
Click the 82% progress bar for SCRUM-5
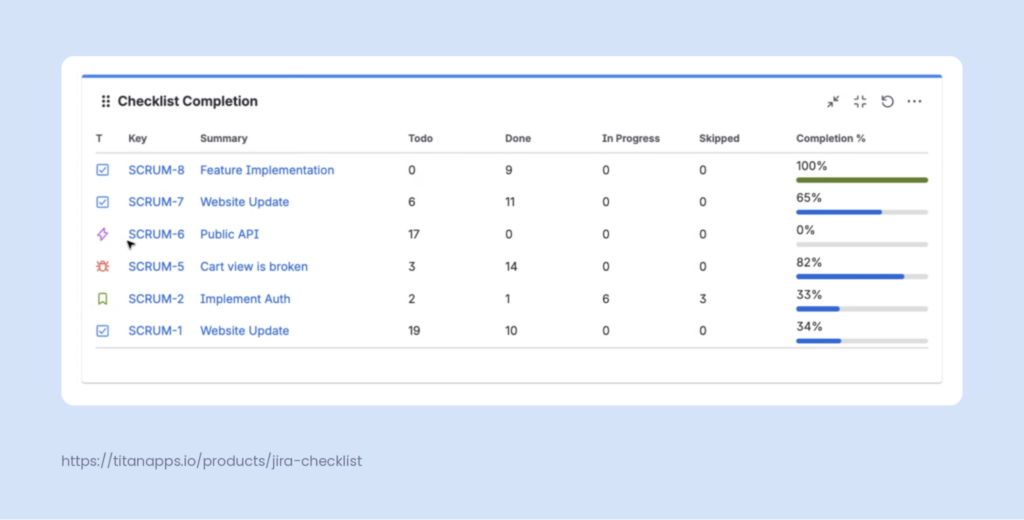click(x=862, y=277)
